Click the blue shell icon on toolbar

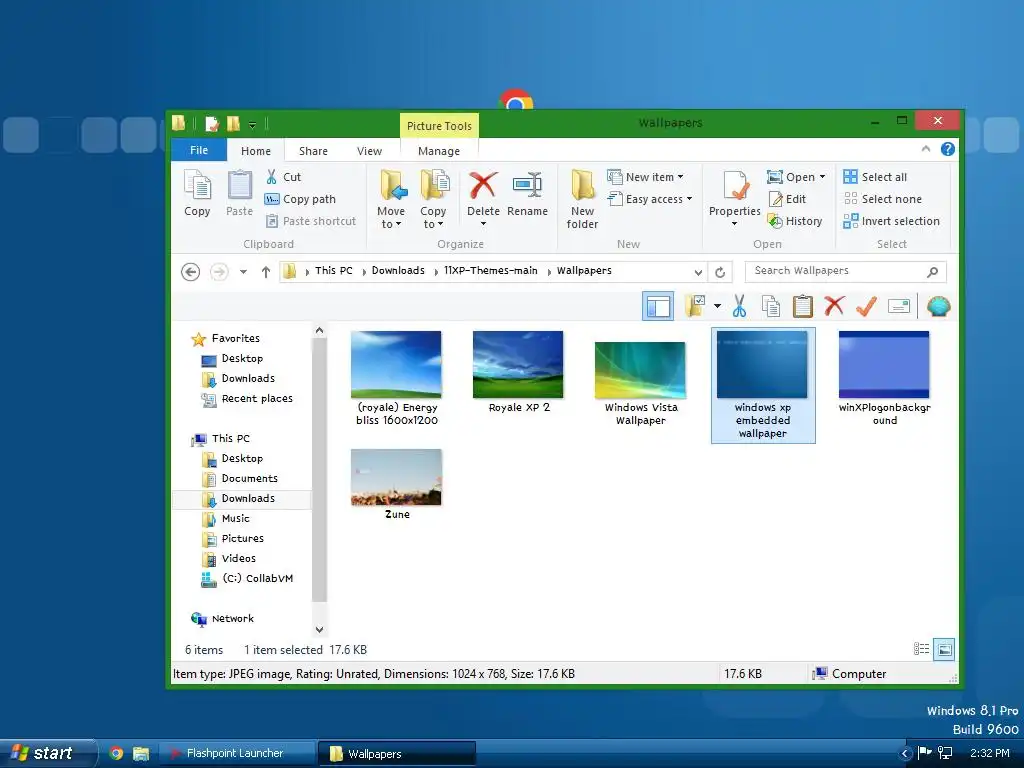[938, 306]
